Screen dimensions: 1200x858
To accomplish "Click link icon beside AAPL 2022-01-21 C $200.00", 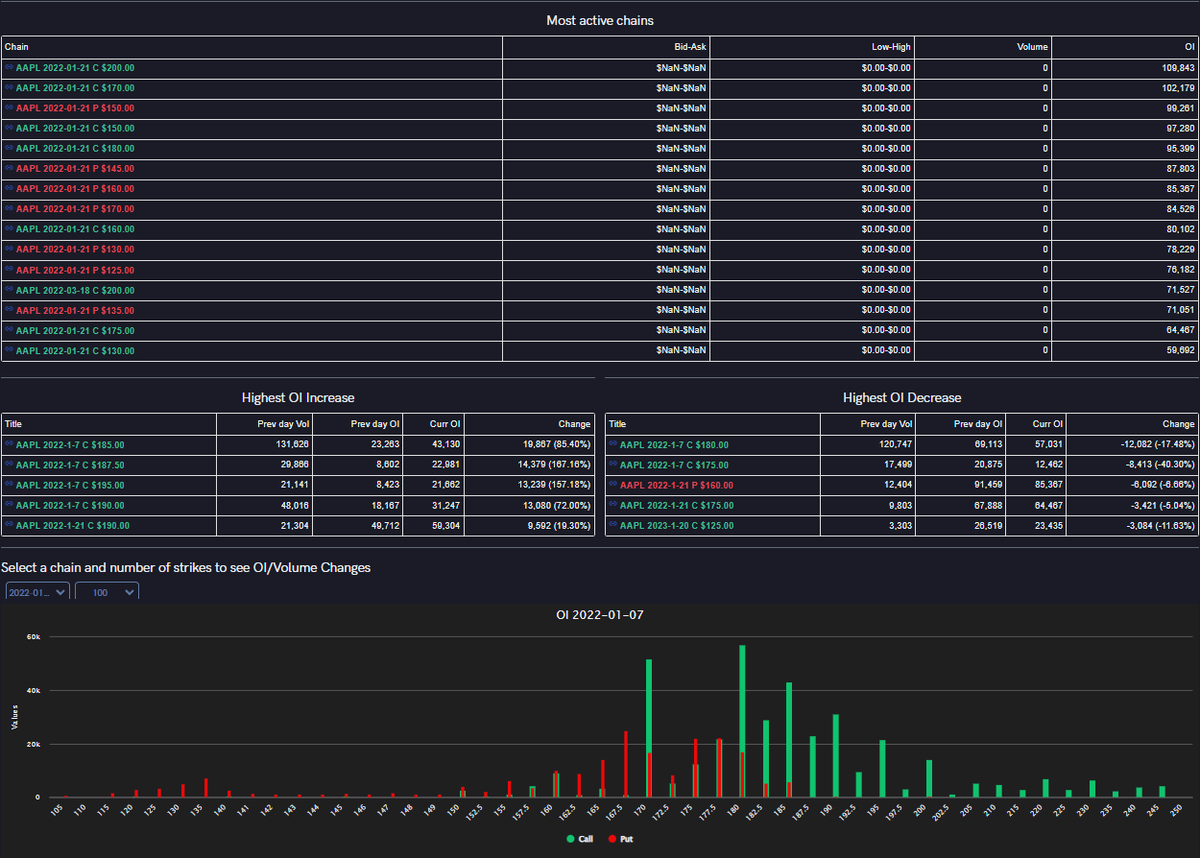I will click(9, 68).
